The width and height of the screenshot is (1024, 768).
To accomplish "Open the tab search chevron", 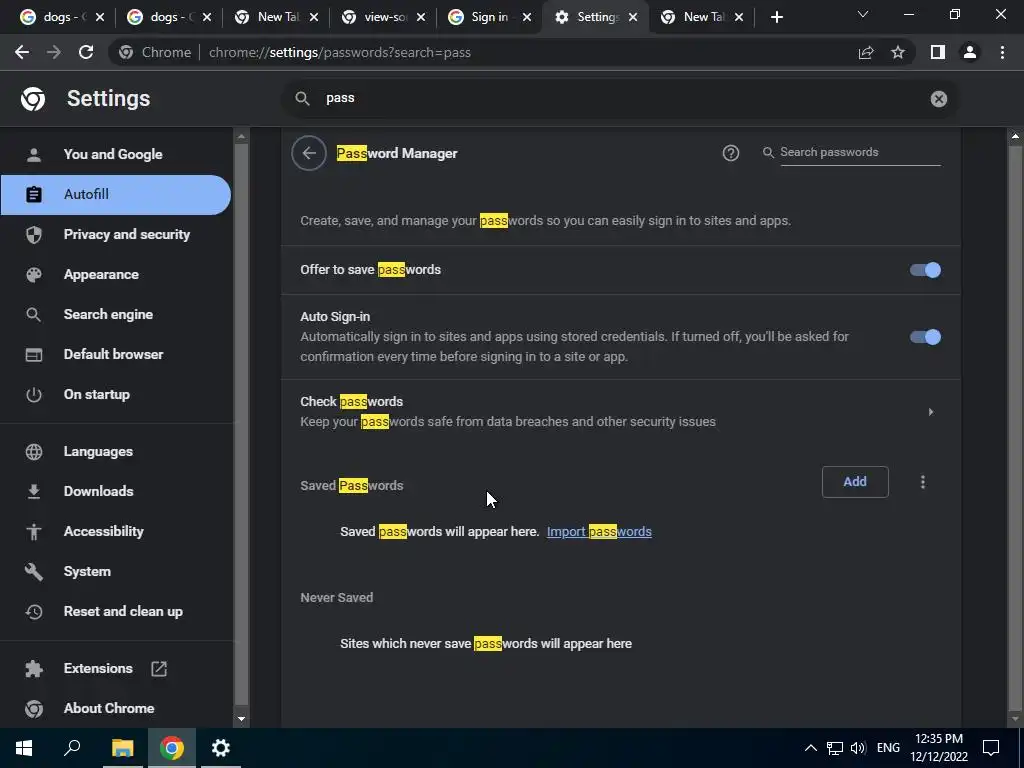I will point(863,14).
